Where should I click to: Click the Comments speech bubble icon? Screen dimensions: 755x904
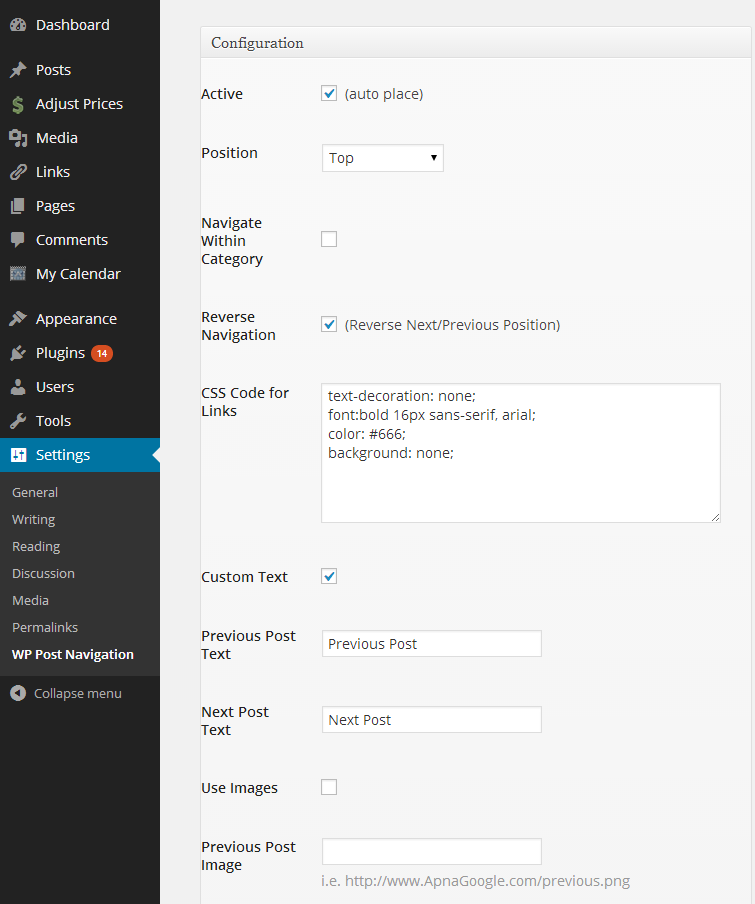point(18,240)
